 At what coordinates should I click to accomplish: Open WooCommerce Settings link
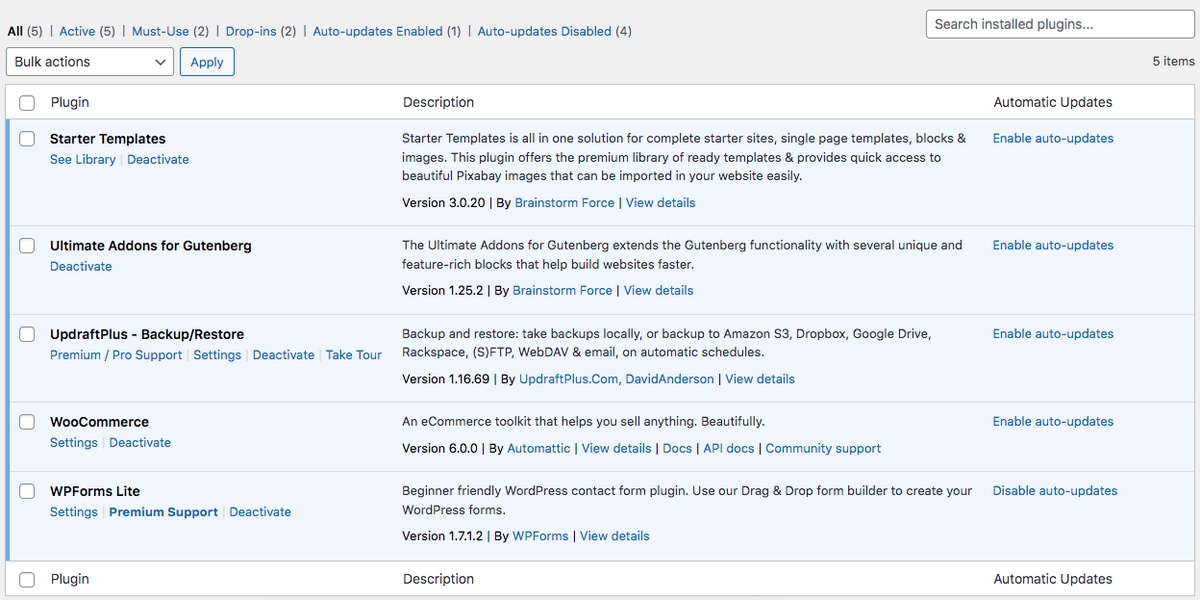(74, 442)
